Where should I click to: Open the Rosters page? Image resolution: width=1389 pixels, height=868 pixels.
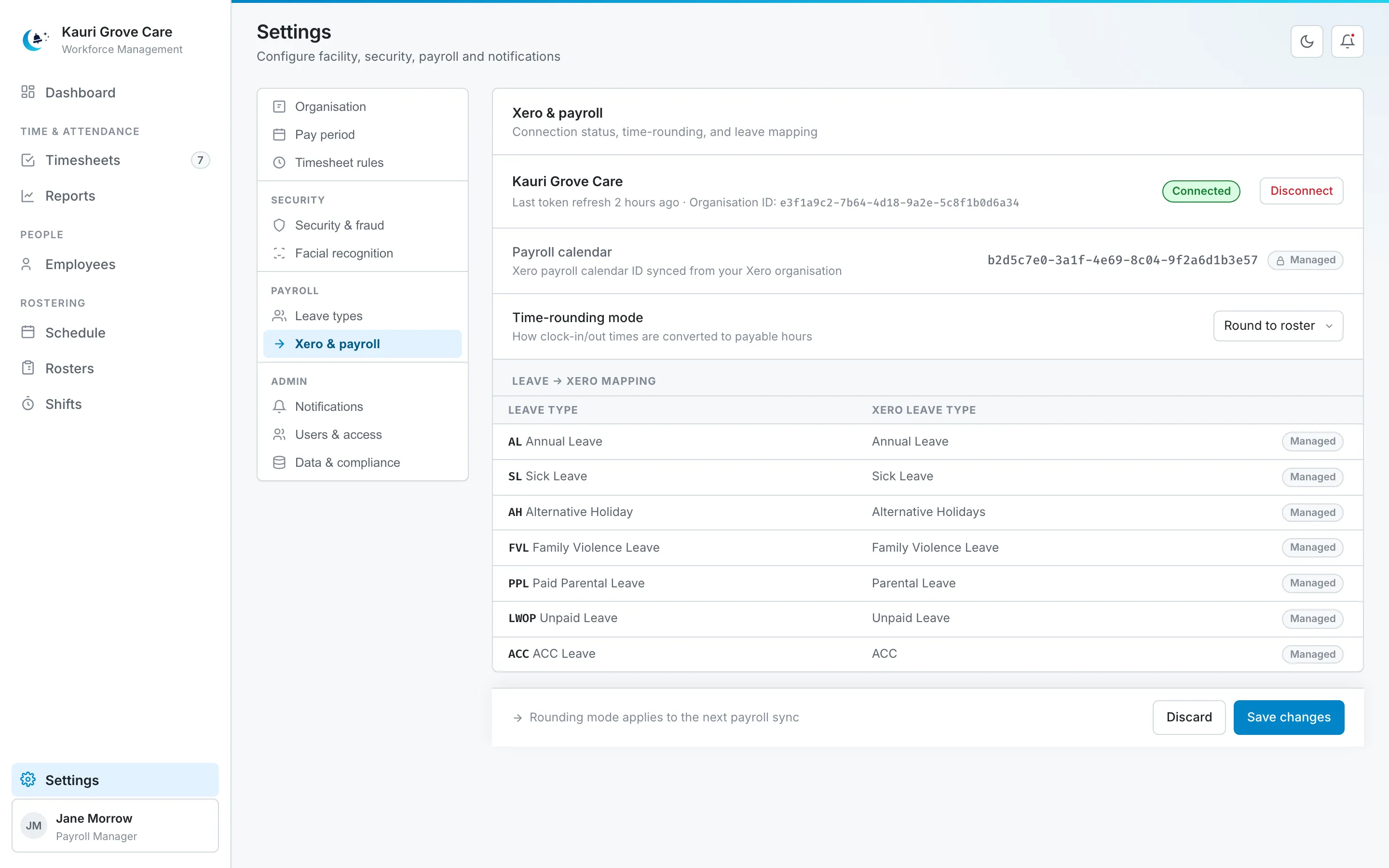coord(115,368)
